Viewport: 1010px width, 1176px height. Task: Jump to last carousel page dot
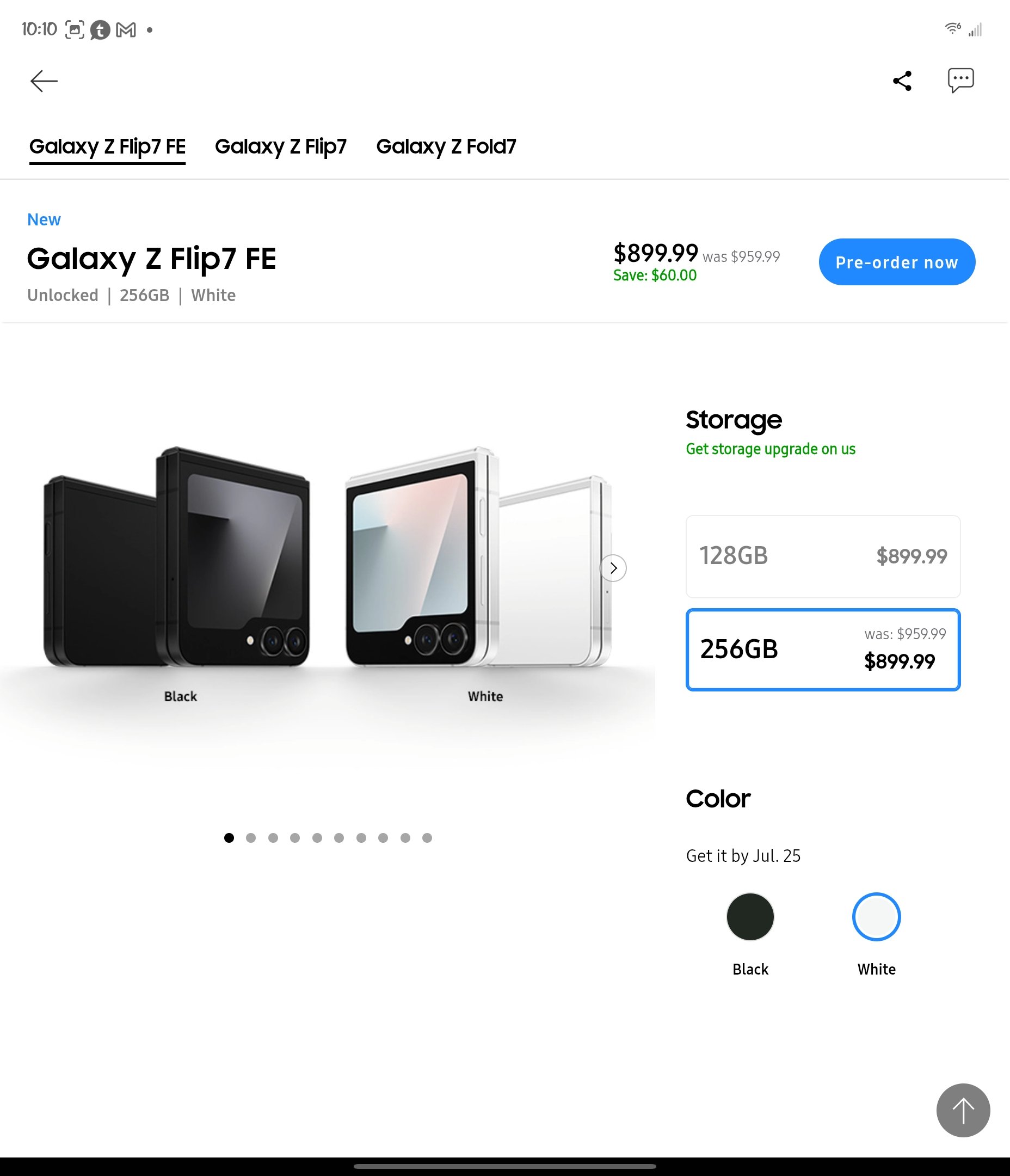(x=427, y=838)
